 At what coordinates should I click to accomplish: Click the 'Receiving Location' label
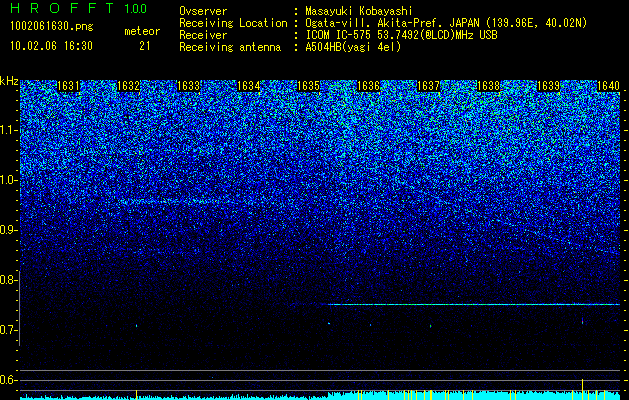click(233, 23)
